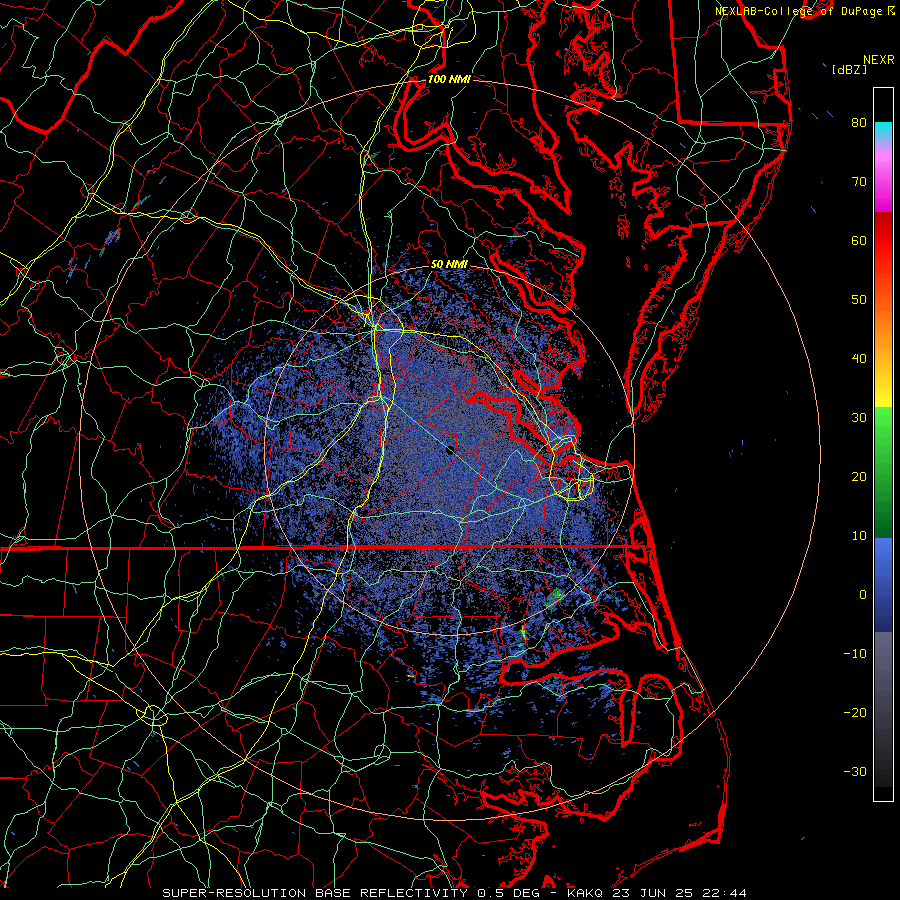
Task: Click the 30 dBZ scale value
Action: (859, 417)
